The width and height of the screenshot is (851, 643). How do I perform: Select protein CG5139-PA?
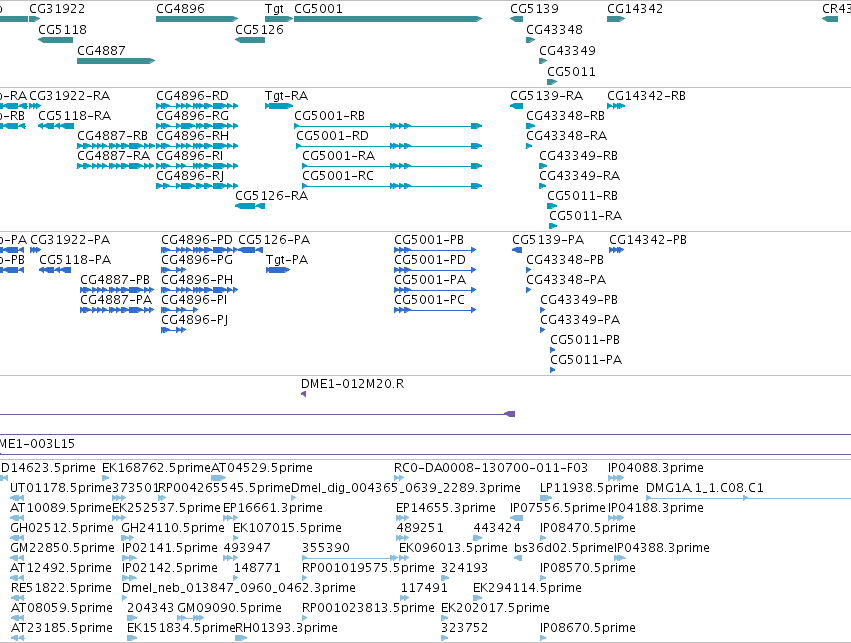tap(548, 240)
